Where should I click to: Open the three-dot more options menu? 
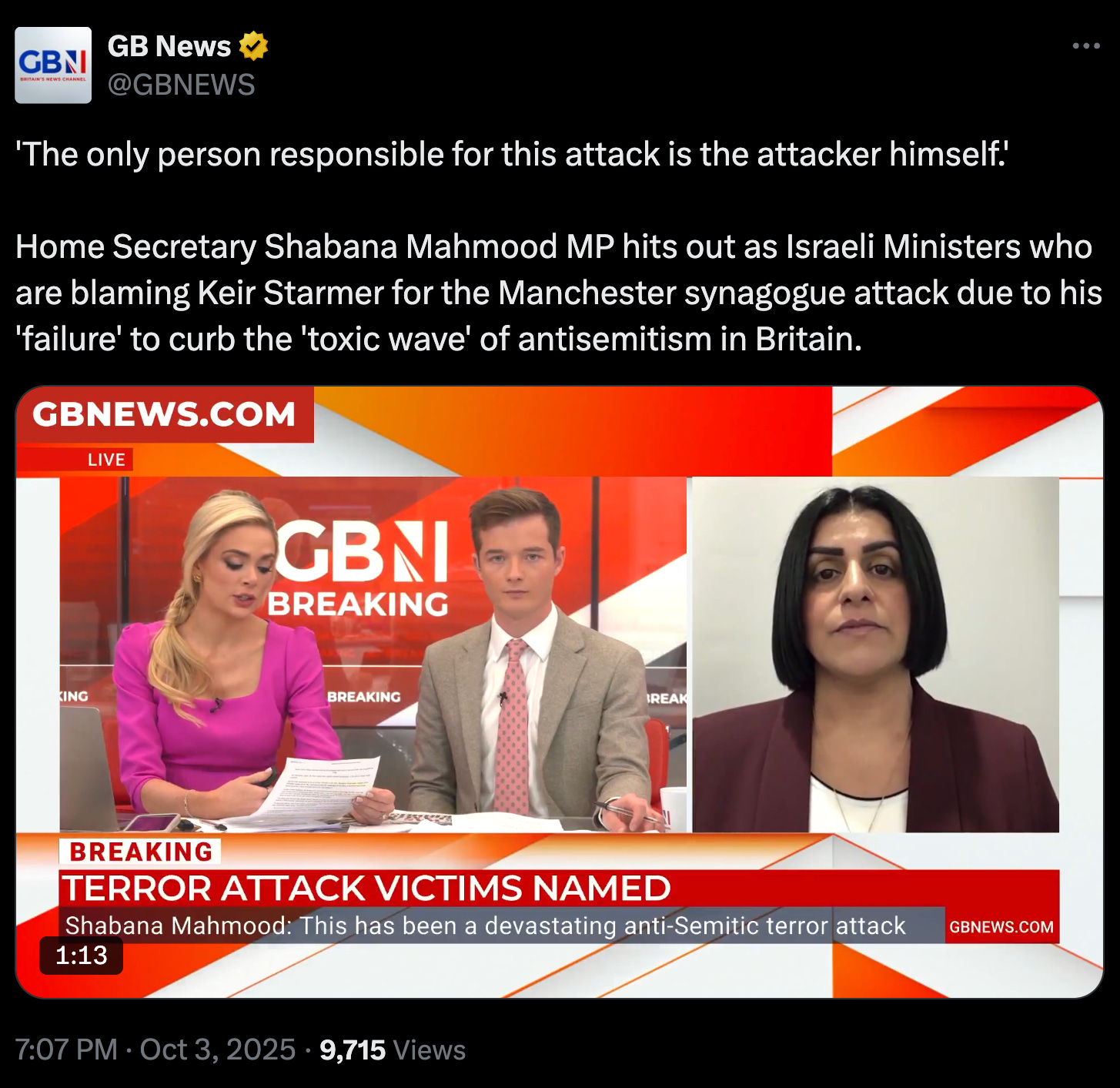point(1086,46)
